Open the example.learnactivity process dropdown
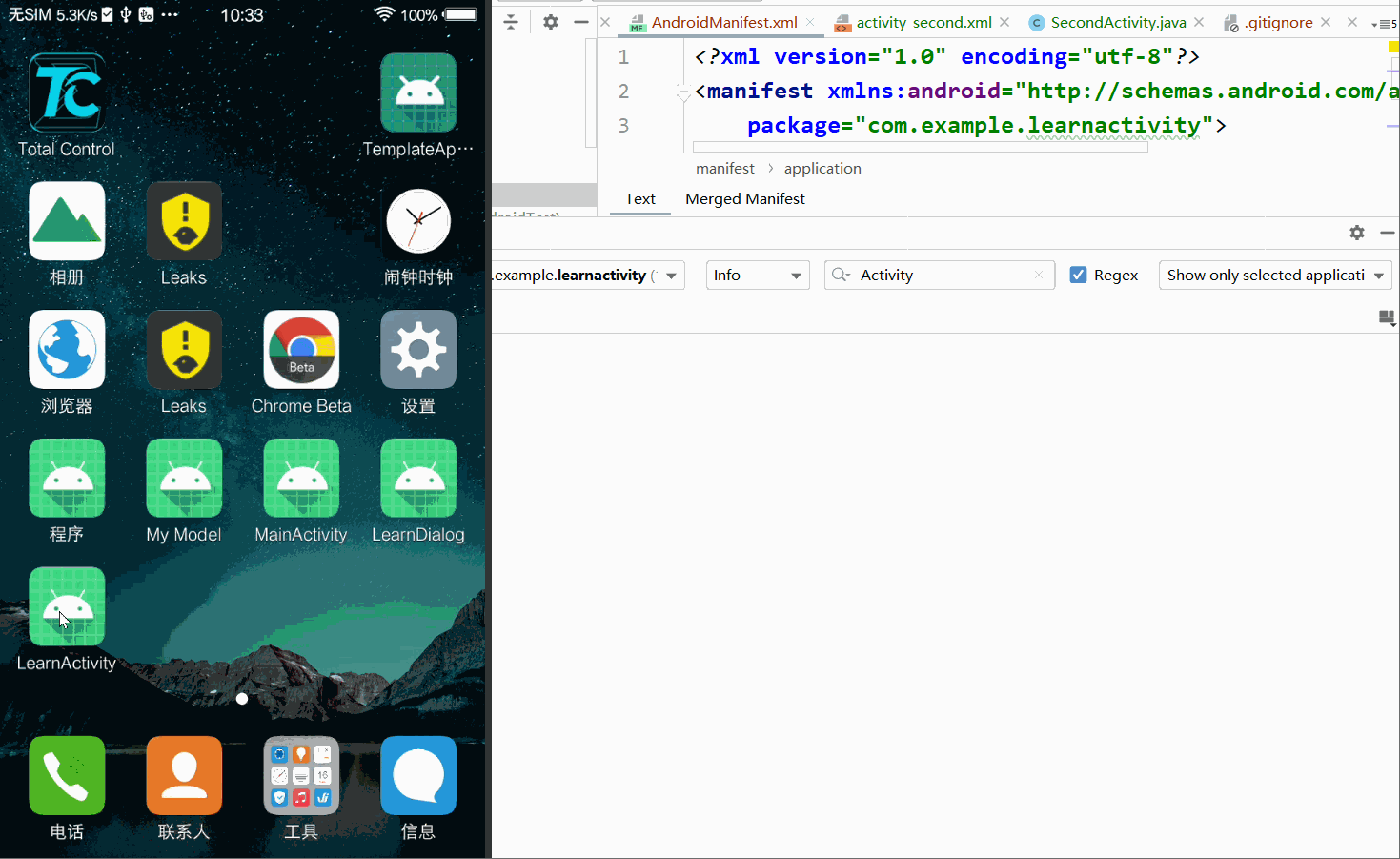Screen dimensions: 1400x859 [586, 276]
